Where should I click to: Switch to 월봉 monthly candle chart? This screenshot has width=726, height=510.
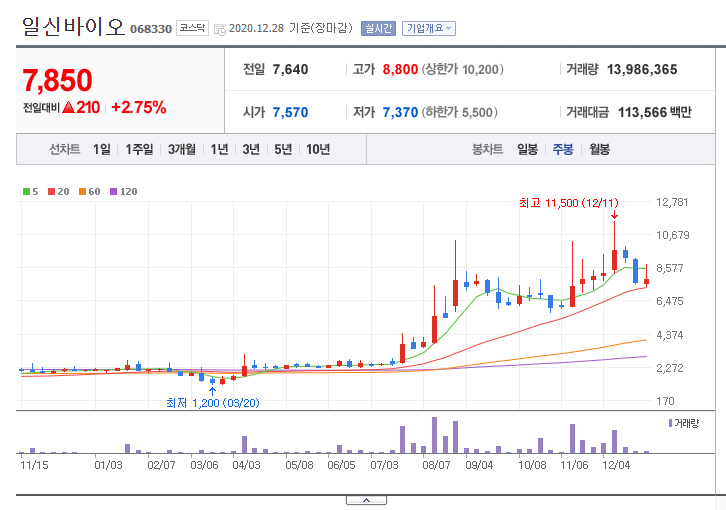[x=599, y=149]
